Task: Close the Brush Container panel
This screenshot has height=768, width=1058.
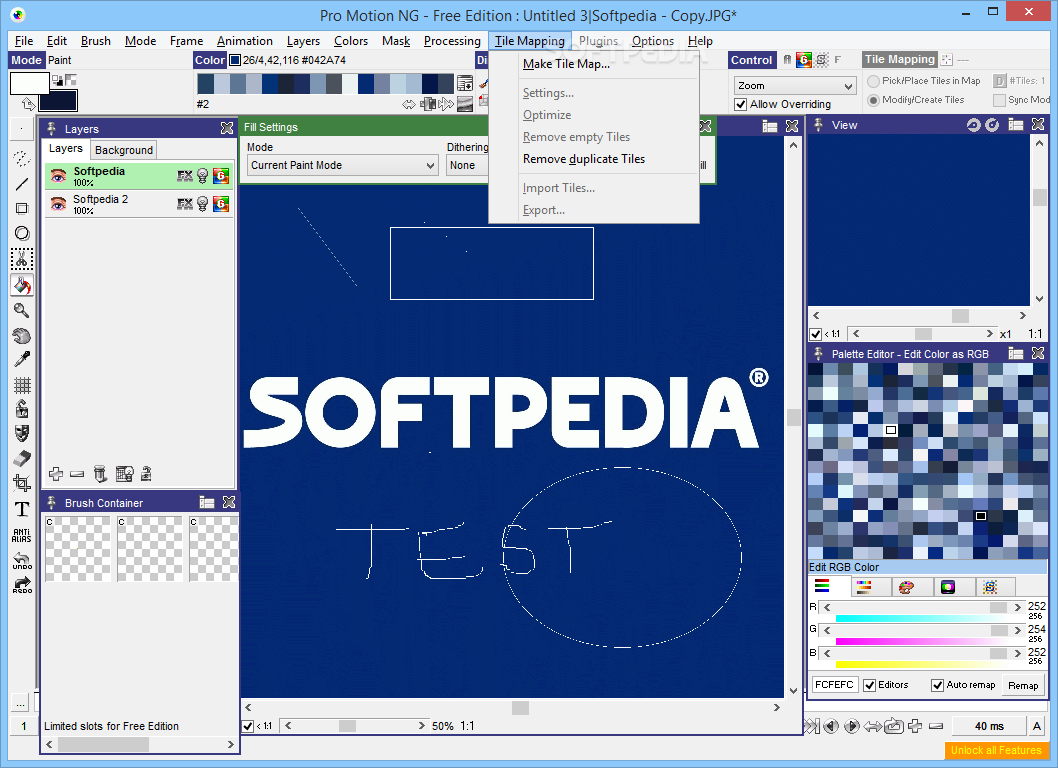Action: (229, 502)
